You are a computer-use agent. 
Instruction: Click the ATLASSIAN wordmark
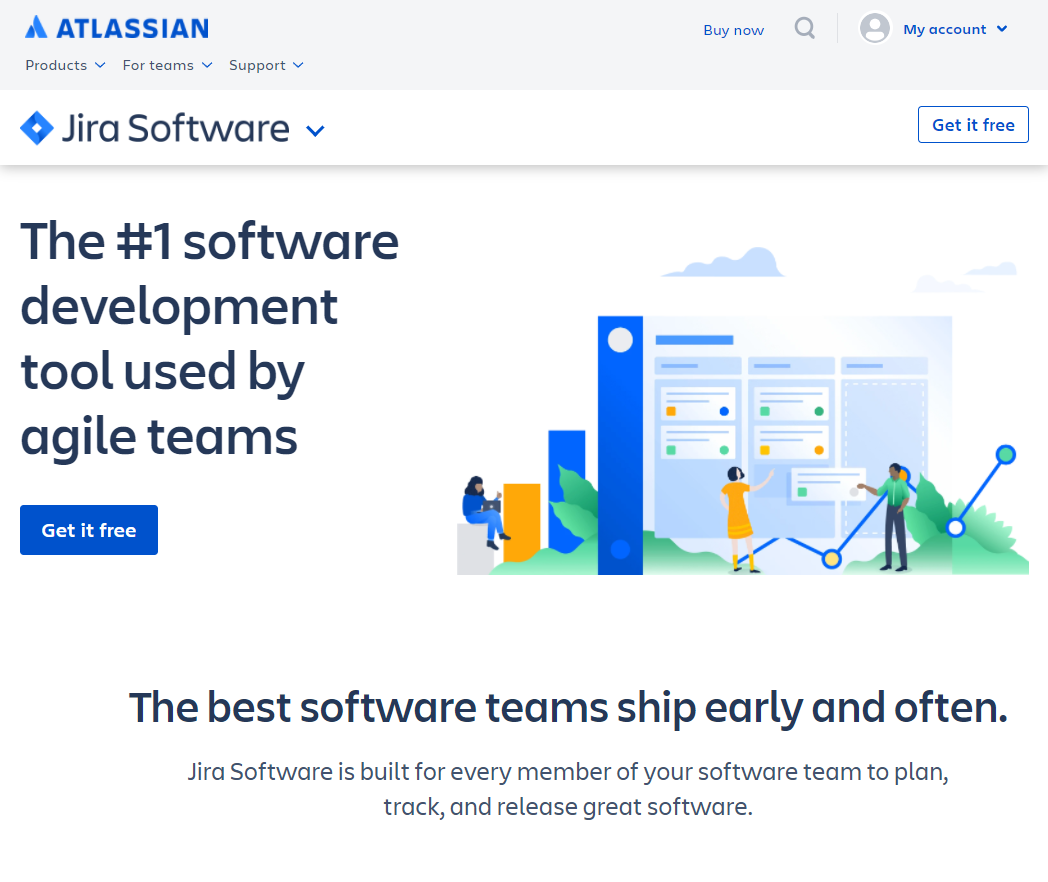point(132,29)
